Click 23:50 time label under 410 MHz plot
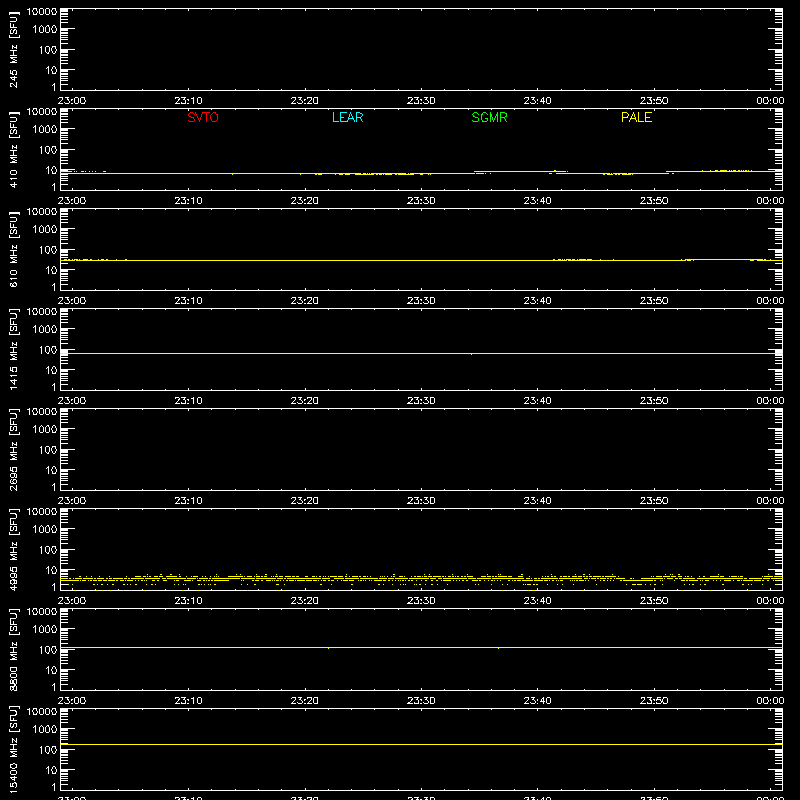 coord(654,201)
